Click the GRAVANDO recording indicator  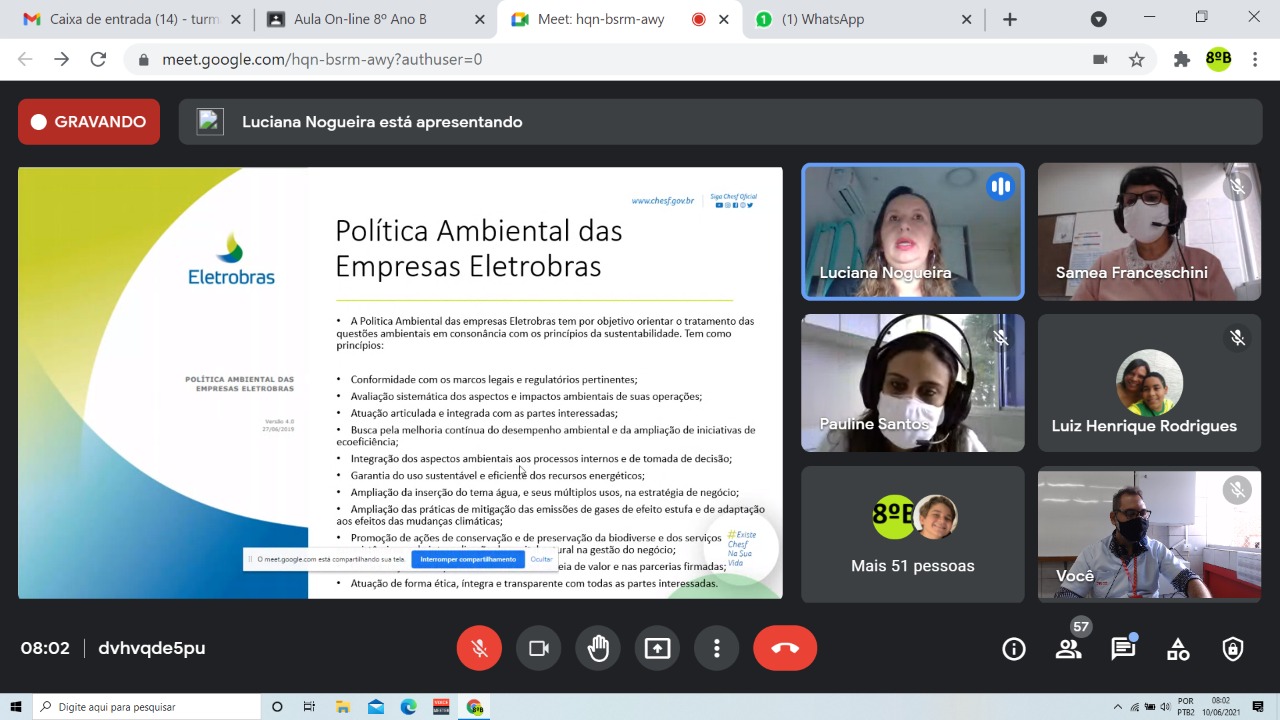pyautogui.click(x=89, y=122)
